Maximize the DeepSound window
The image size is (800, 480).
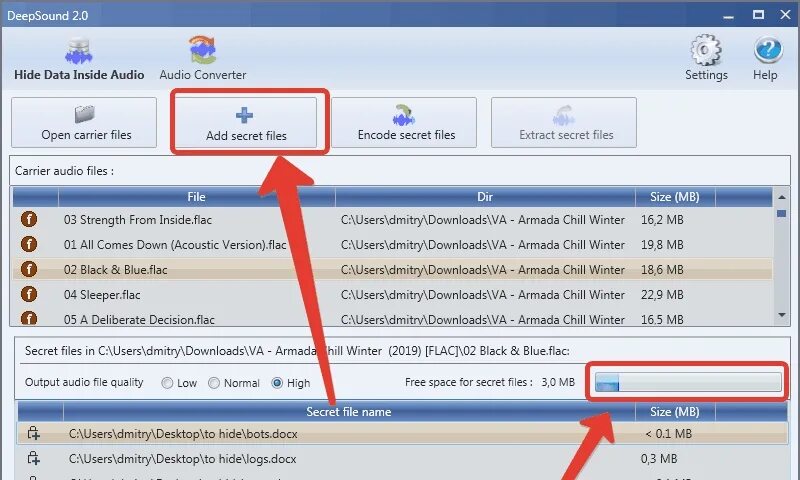pyautogui.click(x=758, y=15)
